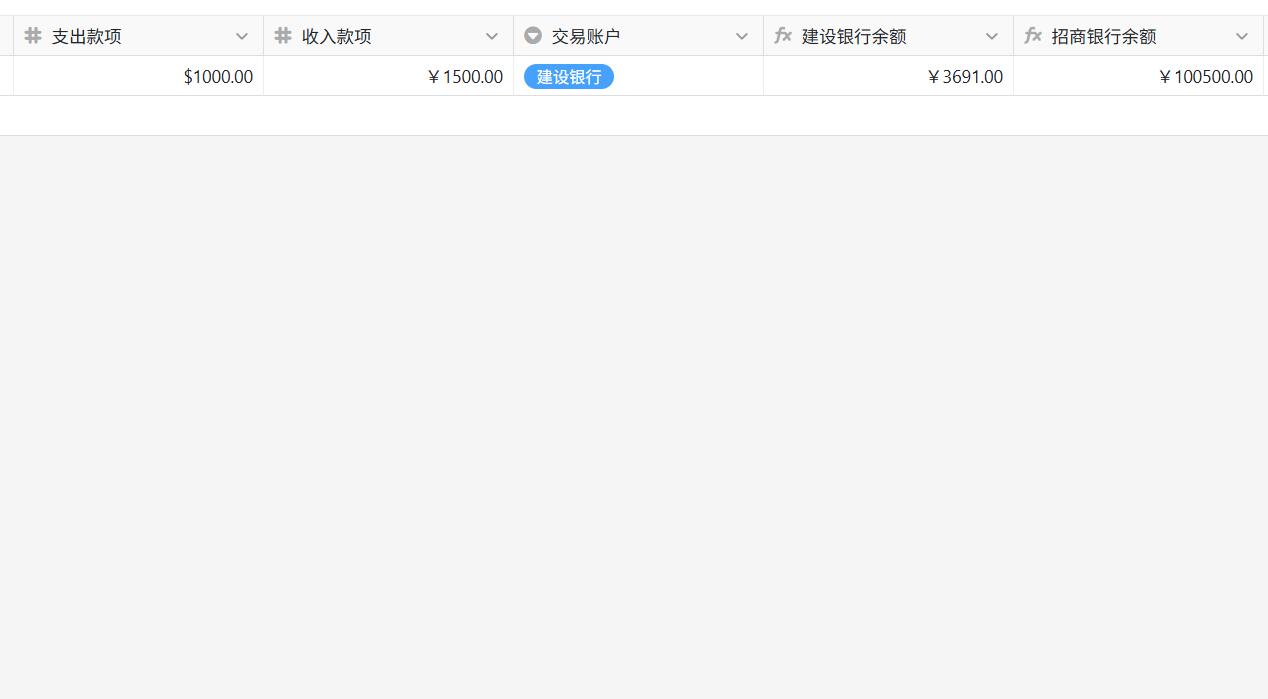Click the single-select icon beside 交易账户
Screen dimensions: 1268x699
click(x=533, y=36)
